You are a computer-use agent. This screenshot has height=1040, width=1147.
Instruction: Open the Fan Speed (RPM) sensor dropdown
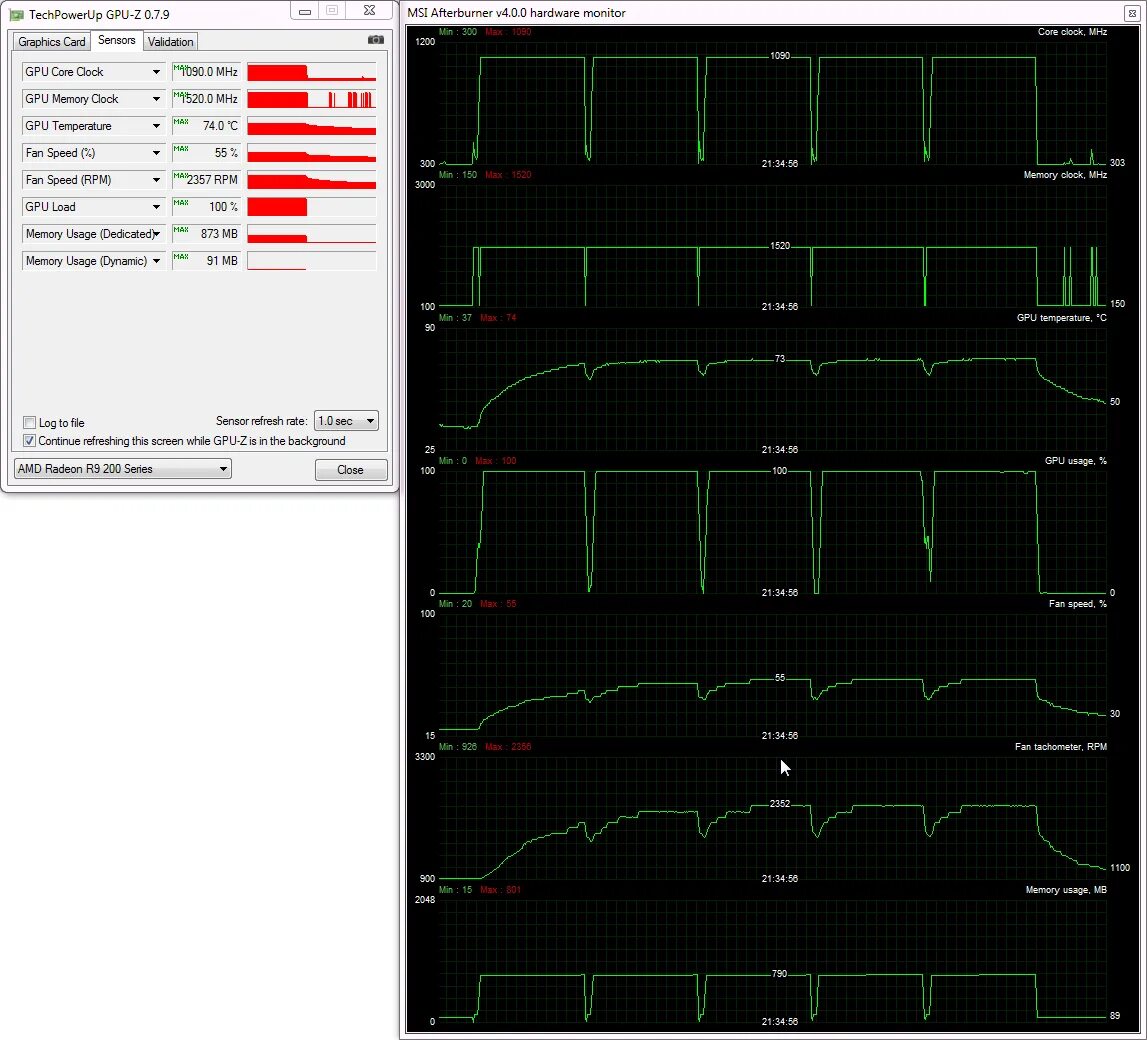[x=156, y=180]
